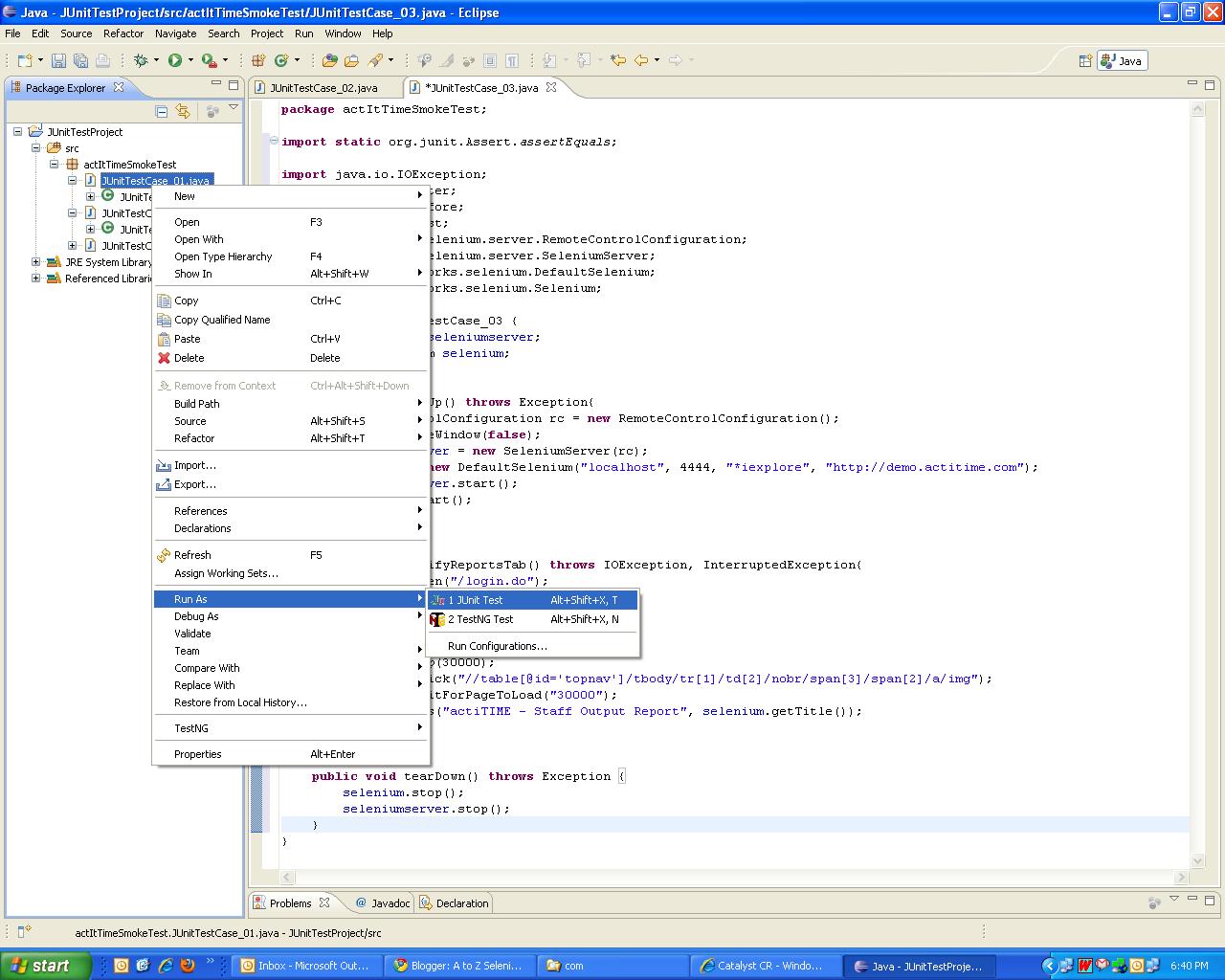Click the Last Edit Location arrow icon

[x=618, y=60]
